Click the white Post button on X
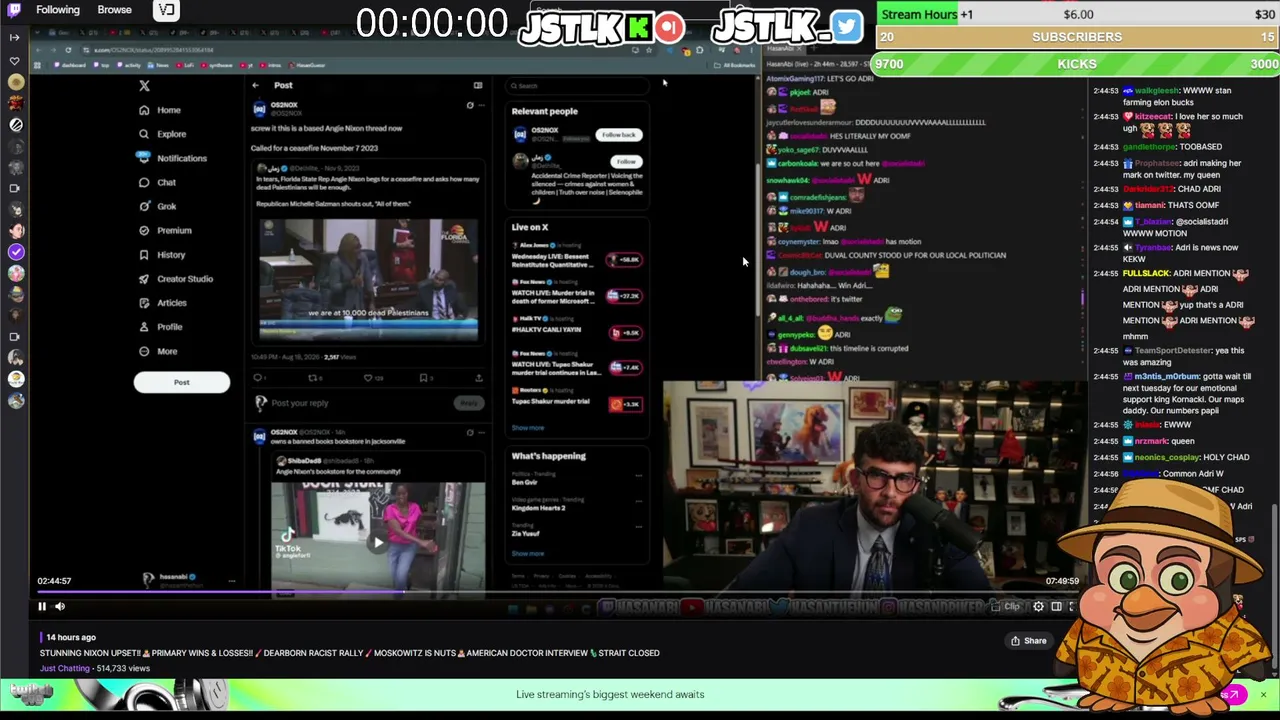 (x=182, y=382)
